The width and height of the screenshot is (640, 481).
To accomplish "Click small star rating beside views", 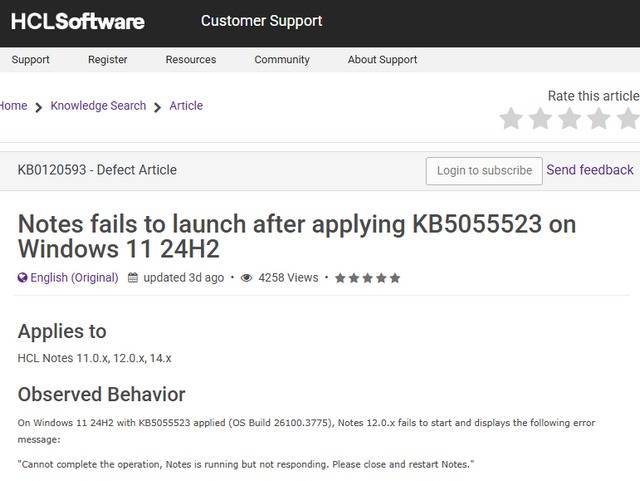I will point(367,278).
